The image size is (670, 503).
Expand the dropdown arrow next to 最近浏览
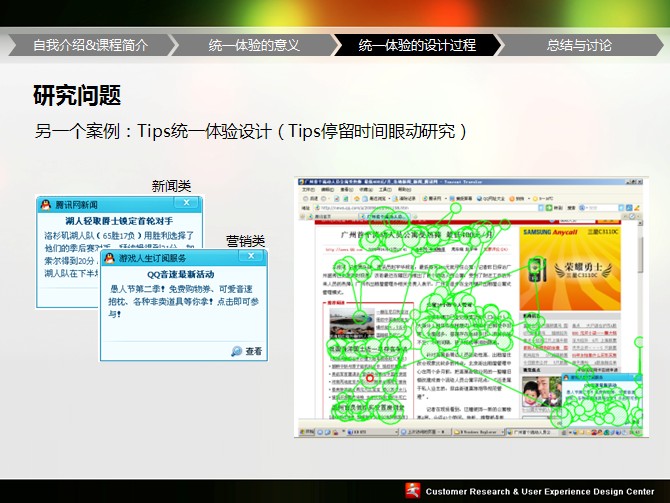click(x=389, y=198)
